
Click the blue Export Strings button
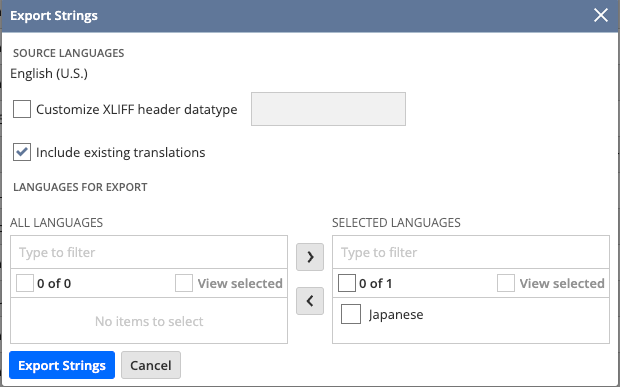[62, 365]
